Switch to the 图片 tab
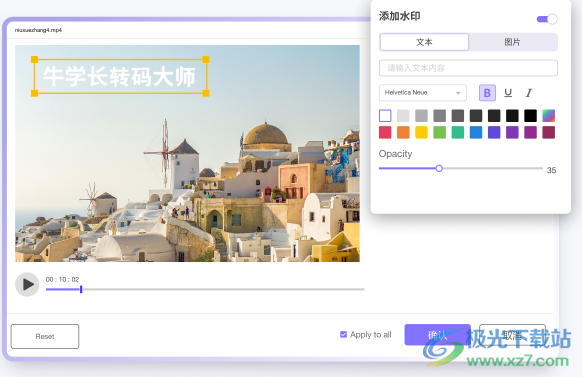Image resolution: width=582 pixels, height=377 pixels. pyautogui.click(x=512, y=42)
